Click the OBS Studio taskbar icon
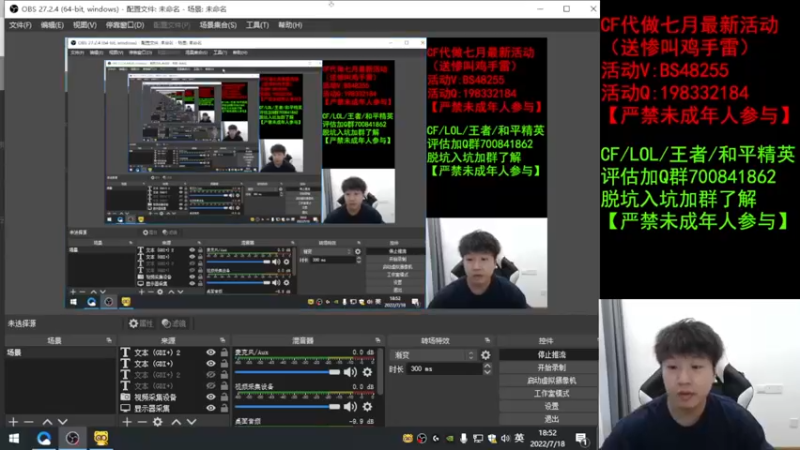 click(72, 439)
